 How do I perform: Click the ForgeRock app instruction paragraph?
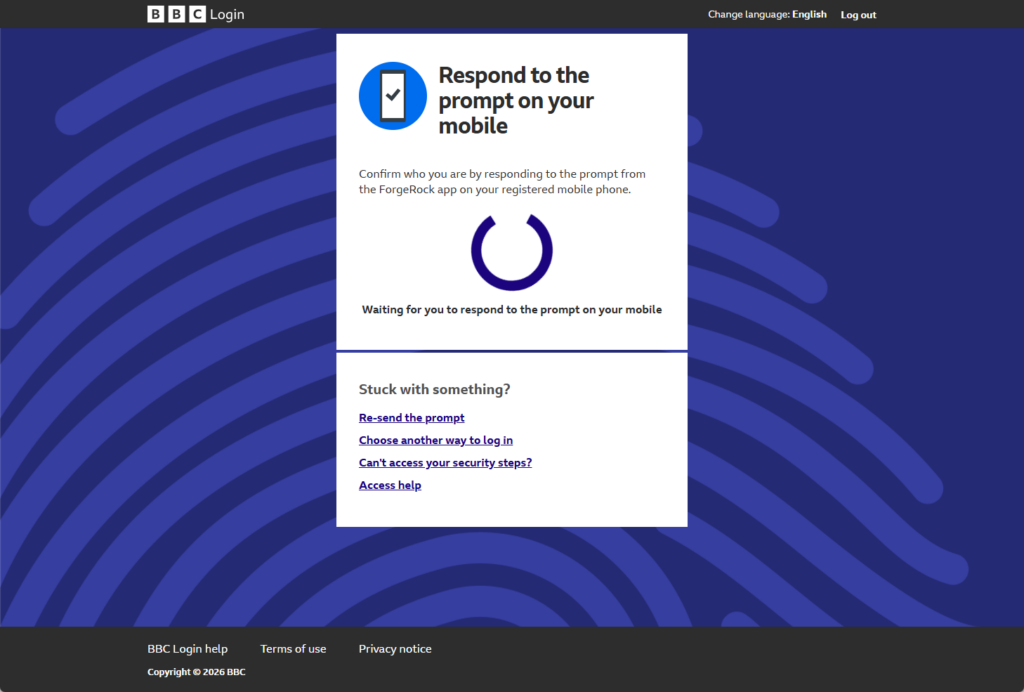point(502,181)
